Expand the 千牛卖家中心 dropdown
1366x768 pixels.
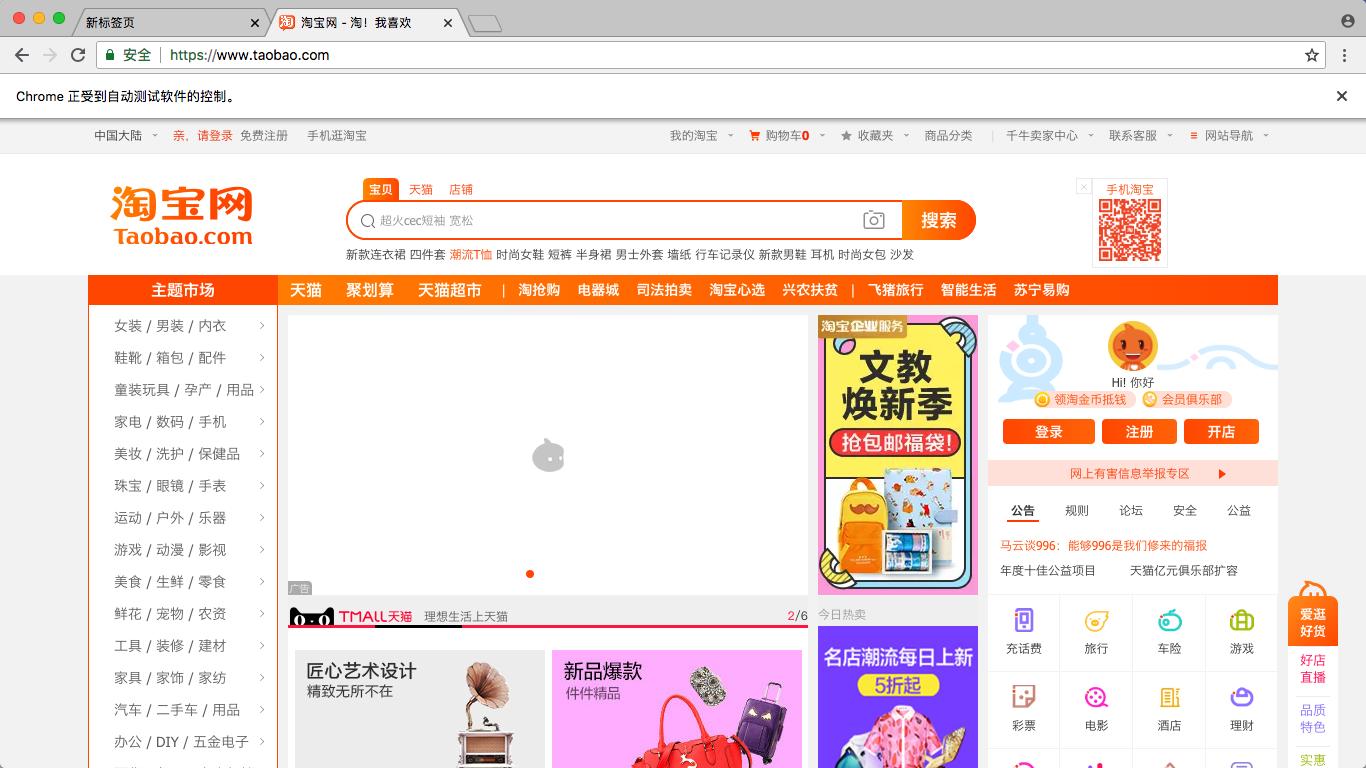1049,136
